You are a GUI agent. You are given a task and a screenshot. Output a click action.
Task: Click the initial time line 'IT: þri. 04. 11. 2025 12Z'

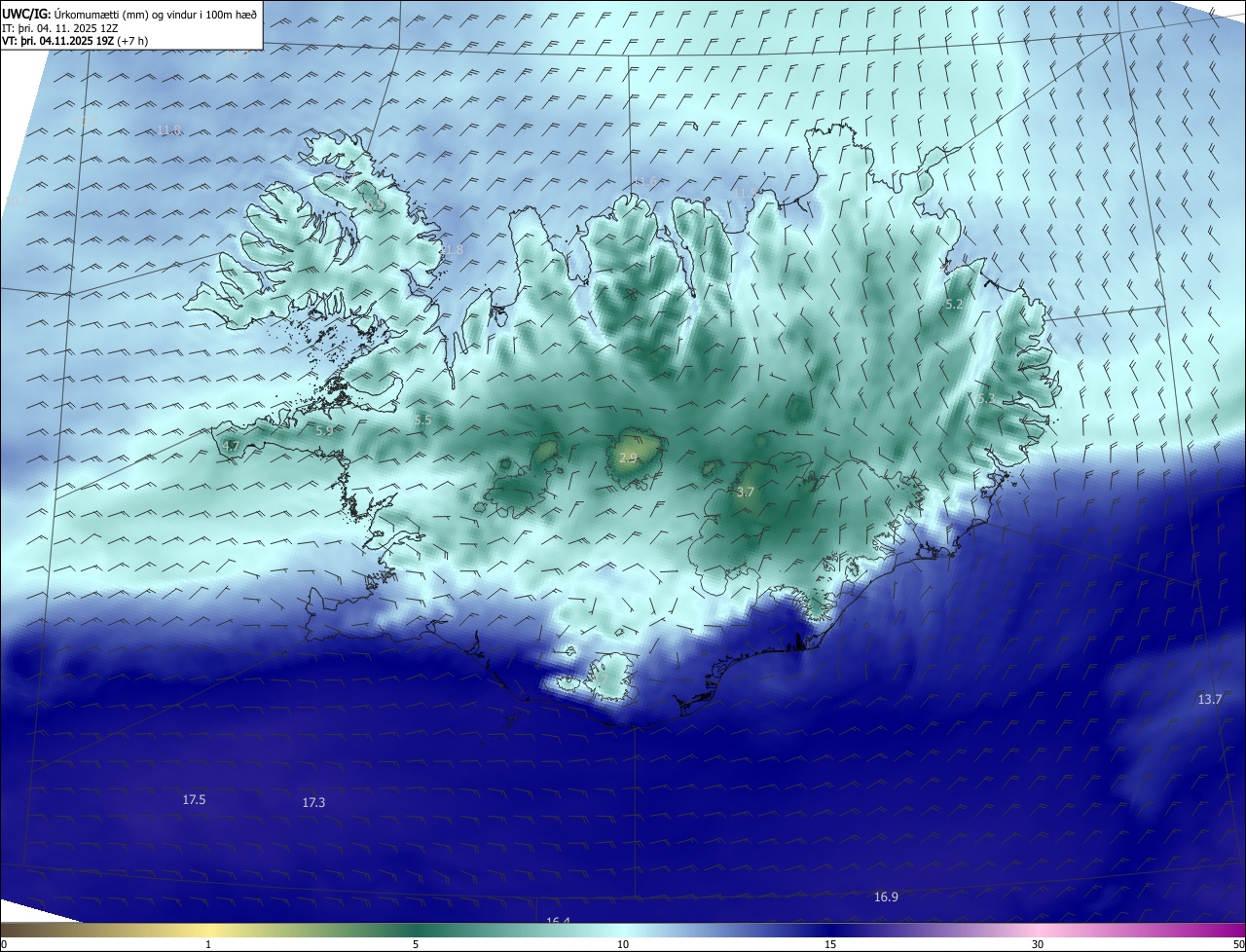point(60,27)
